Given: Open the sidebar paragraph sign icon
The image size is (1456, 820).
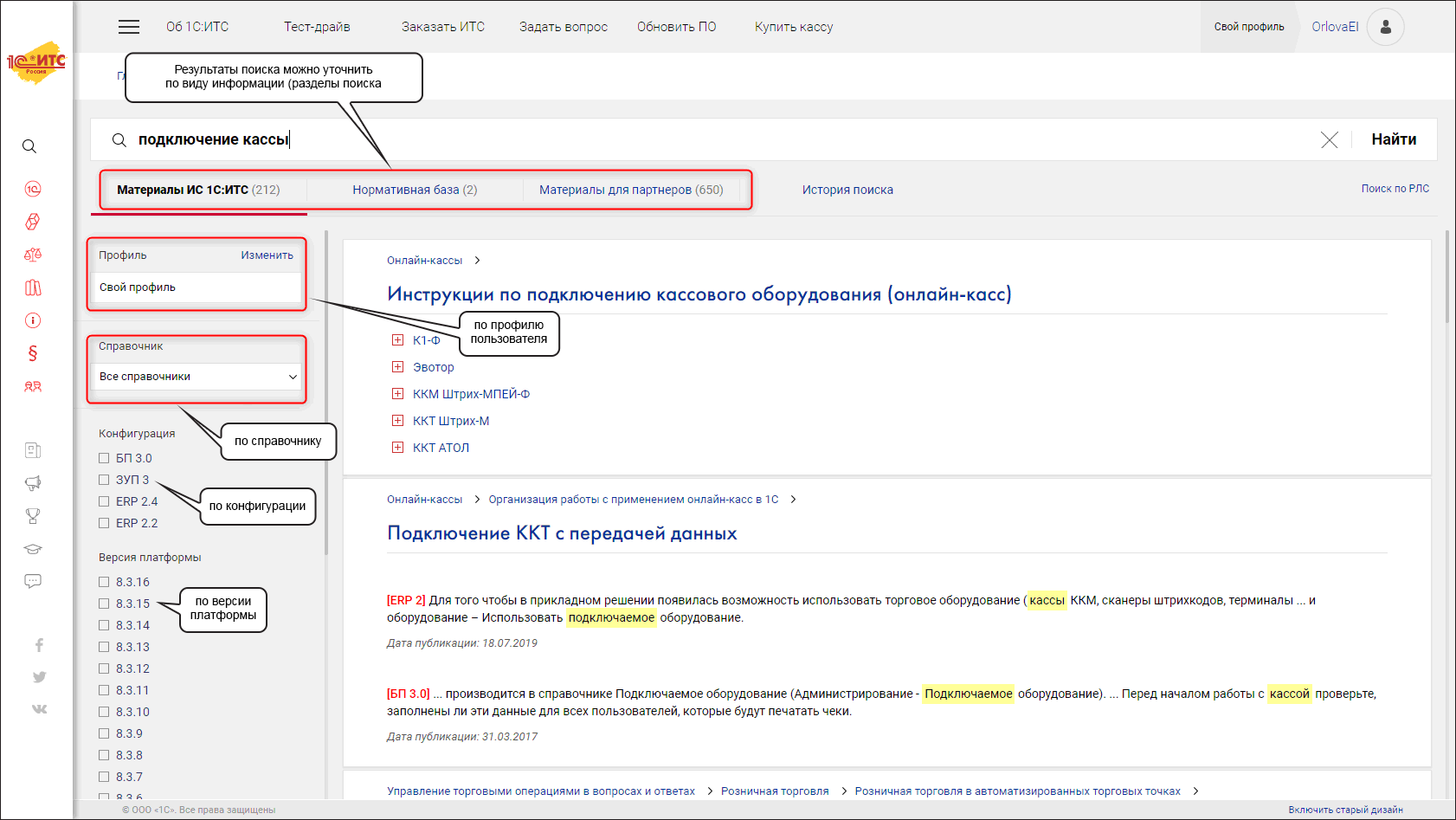Looking at the screenshot, I should (33, 353).
